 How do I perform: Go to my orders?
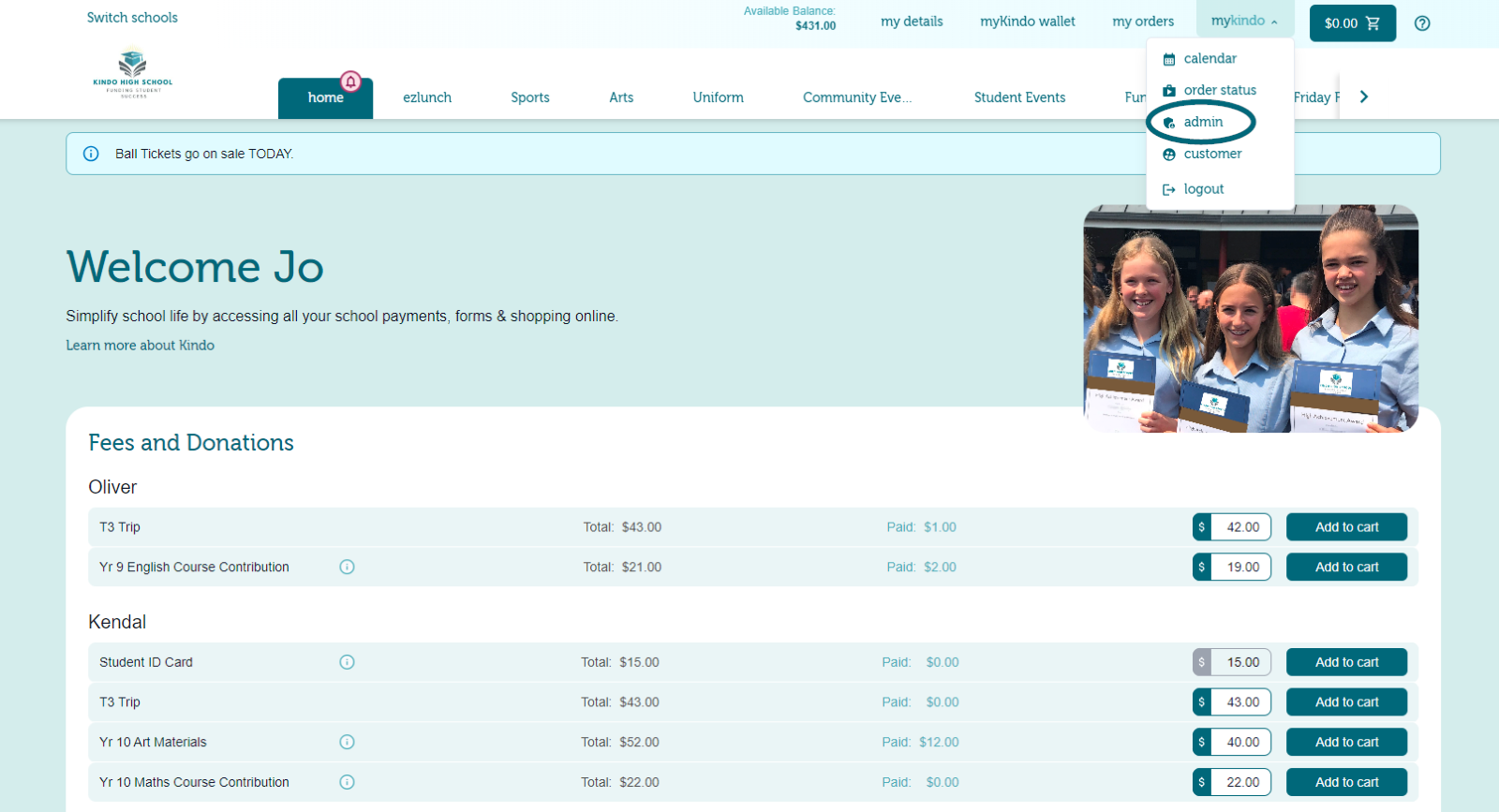pos(1143,22)
